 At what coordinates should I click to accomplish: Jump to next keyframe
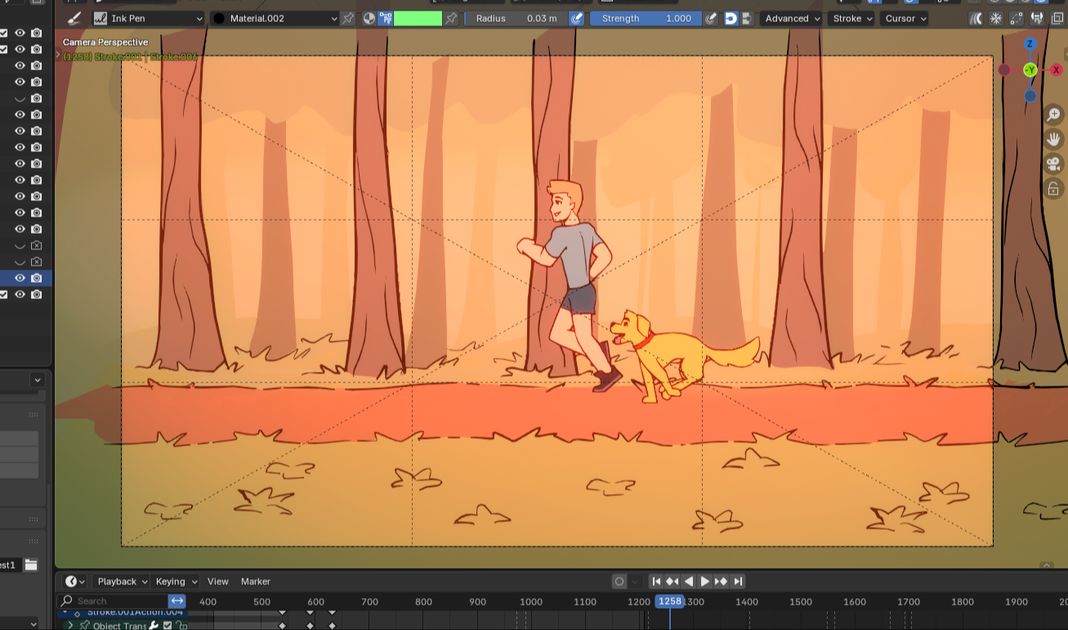[721, 581]
